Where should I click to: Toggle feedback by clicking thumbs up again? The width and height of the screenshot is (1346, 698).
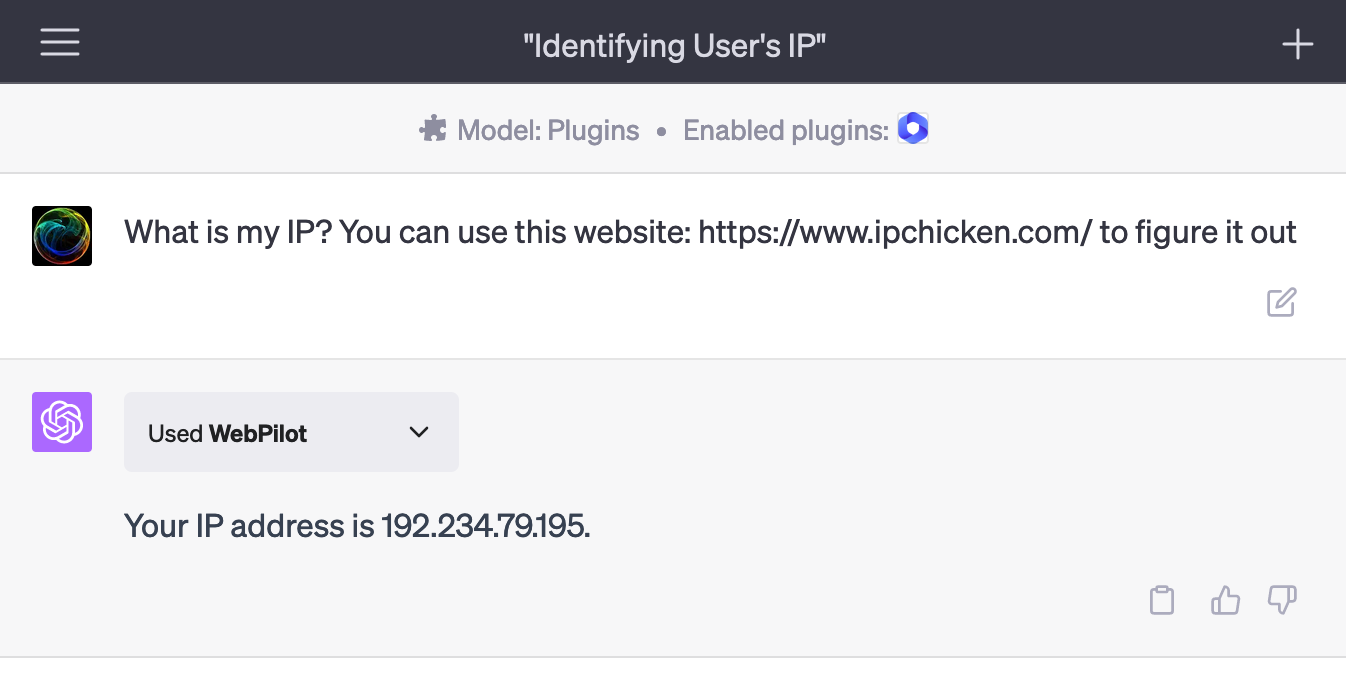coord(1225,600)
